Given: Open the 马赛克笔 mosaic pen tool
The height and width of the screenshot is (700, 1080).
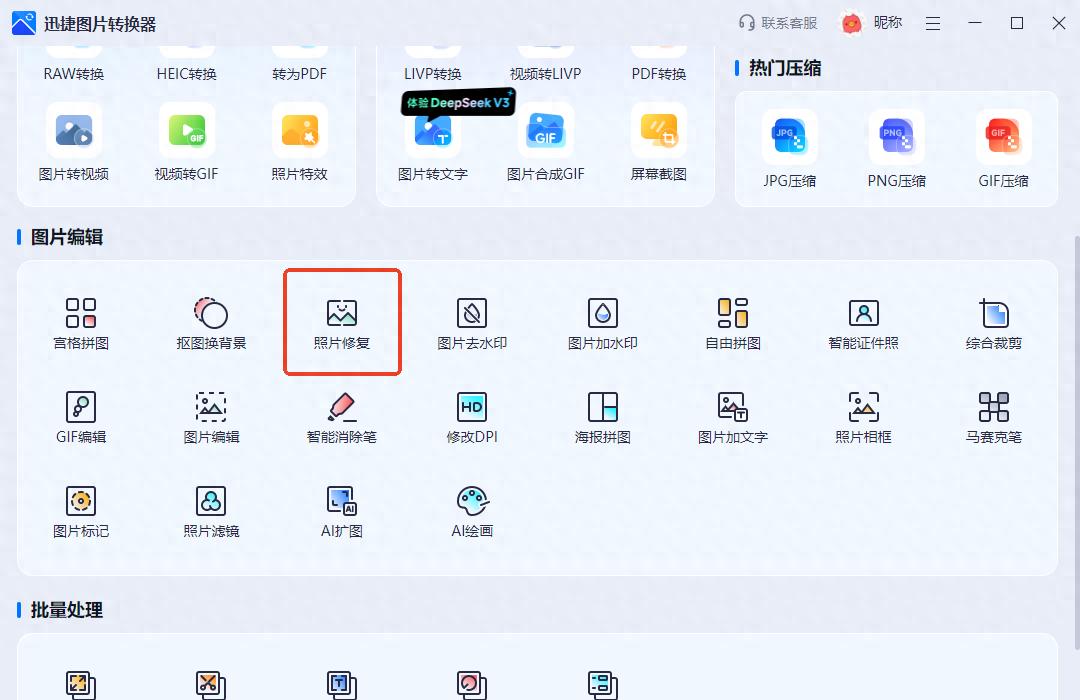Looking at the screenshot, I should (993, 415).
